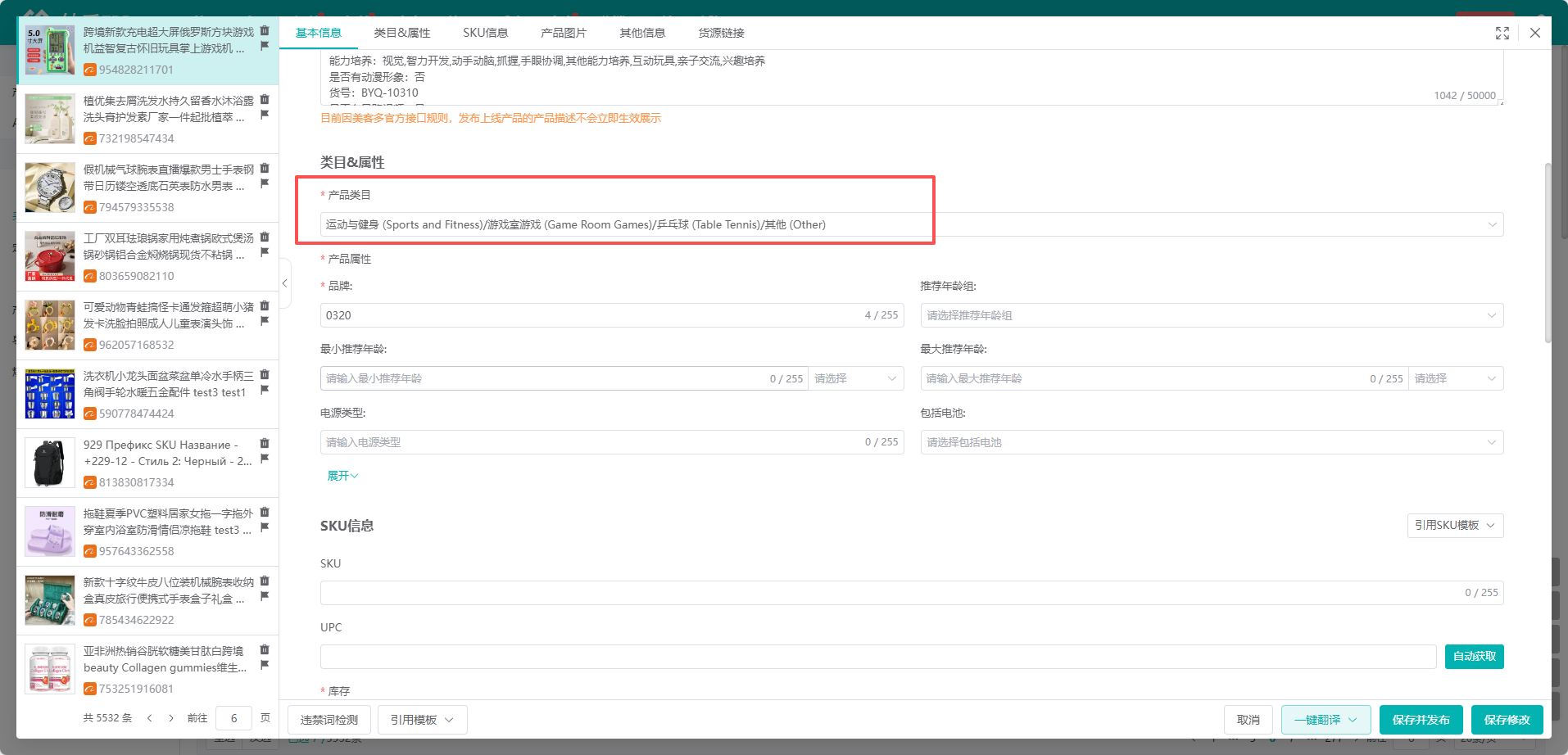Collapse the product list side panel
This screenshot has width=1568, height=755.
[x=284, y=283]
